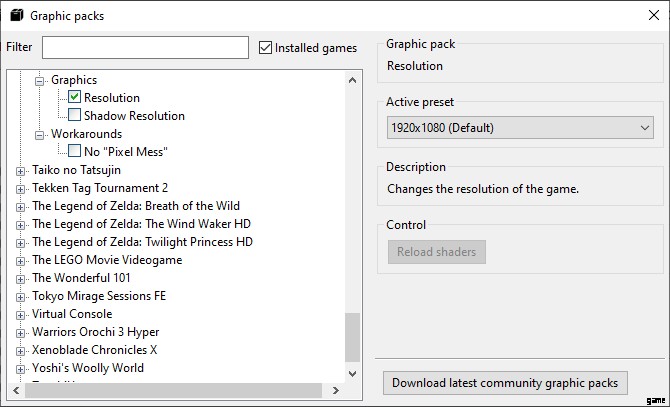This screenshot has width=670, height=407.
Task: Expand Zelda: Breath of the Wild node
Action: 20,207
